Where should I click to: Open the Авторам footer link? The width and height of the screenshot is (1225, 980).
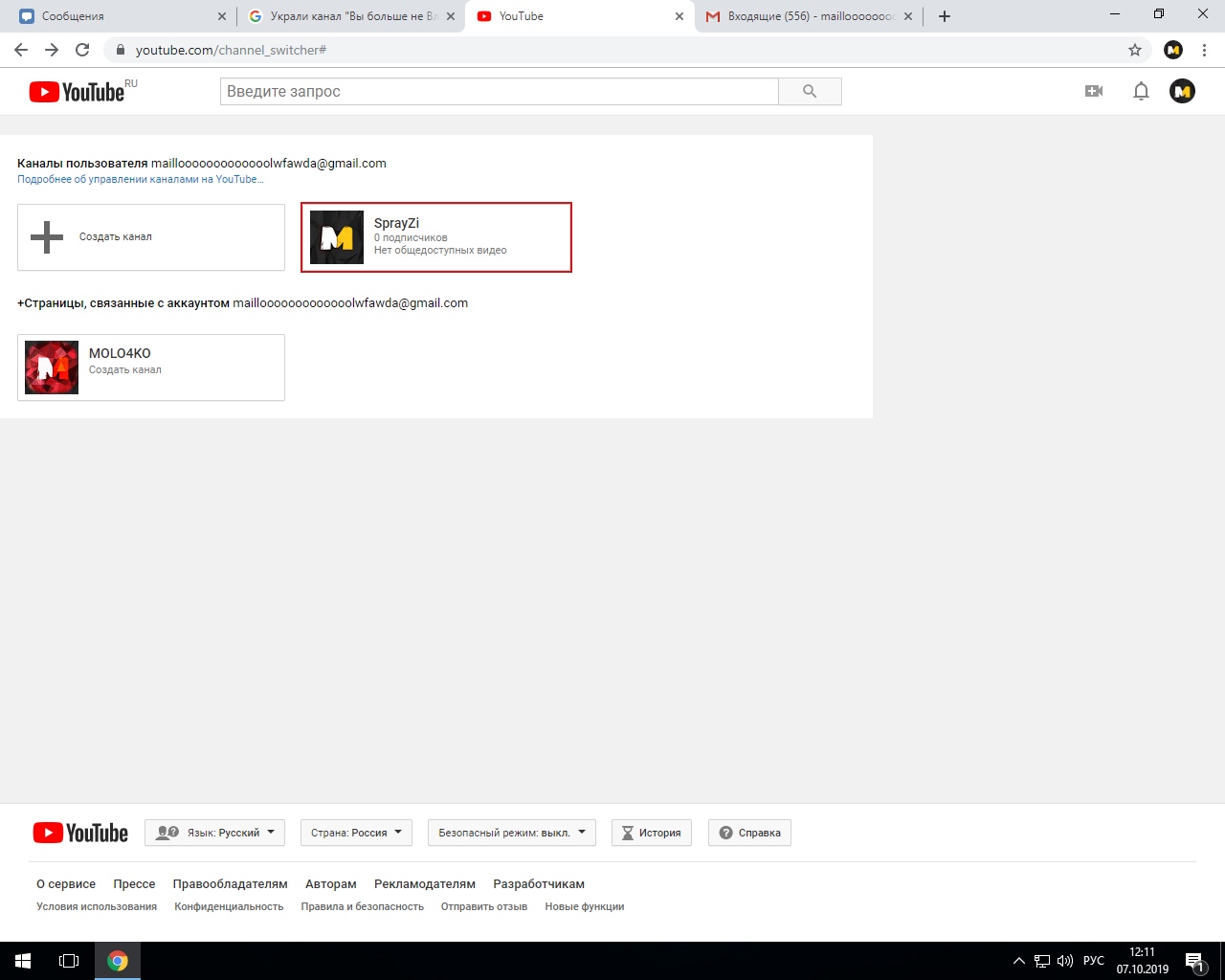(x=331, y=884)
